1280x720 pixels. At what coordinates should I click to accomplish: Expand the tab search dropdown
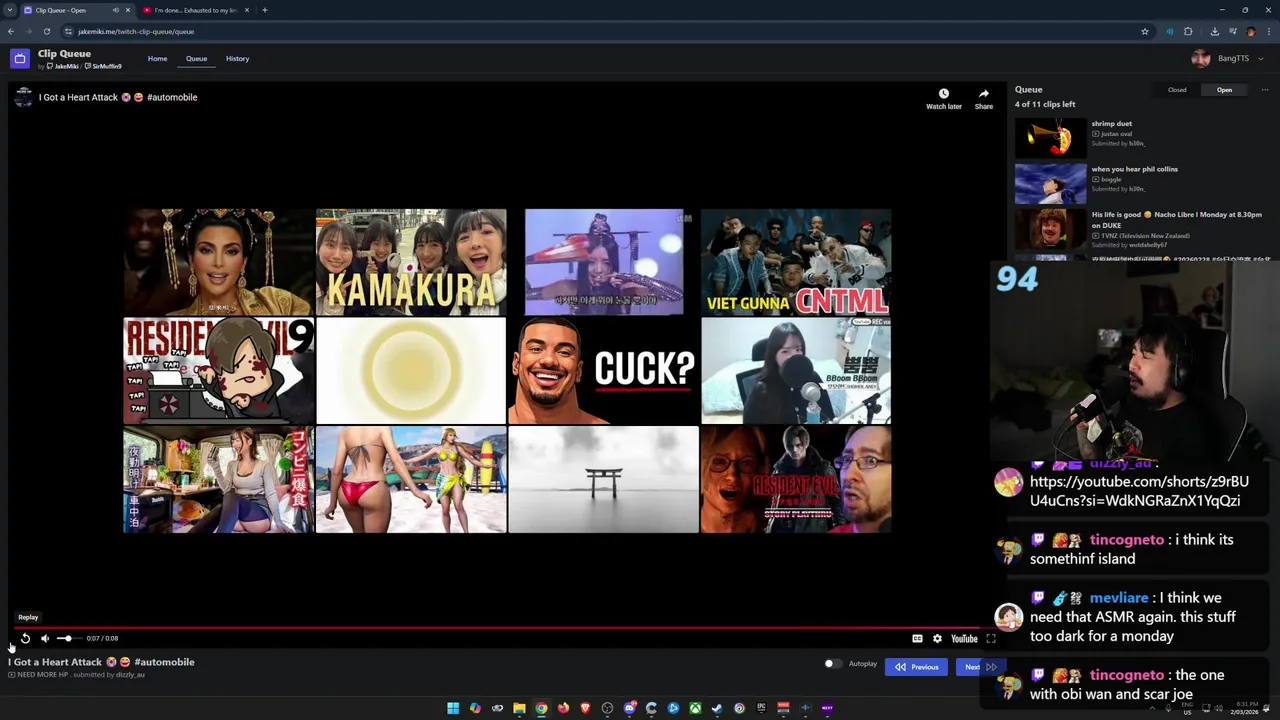click(10, 10)
